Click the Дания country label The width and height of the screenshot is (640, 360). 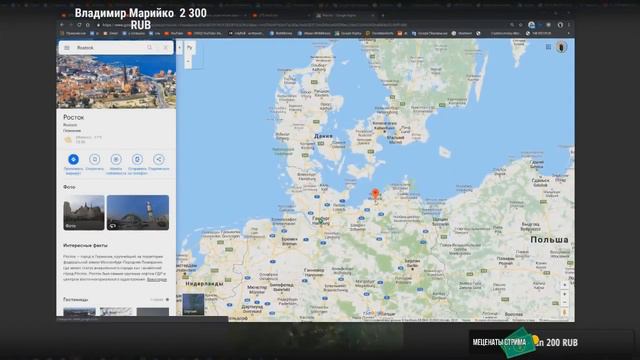point(323,136)
